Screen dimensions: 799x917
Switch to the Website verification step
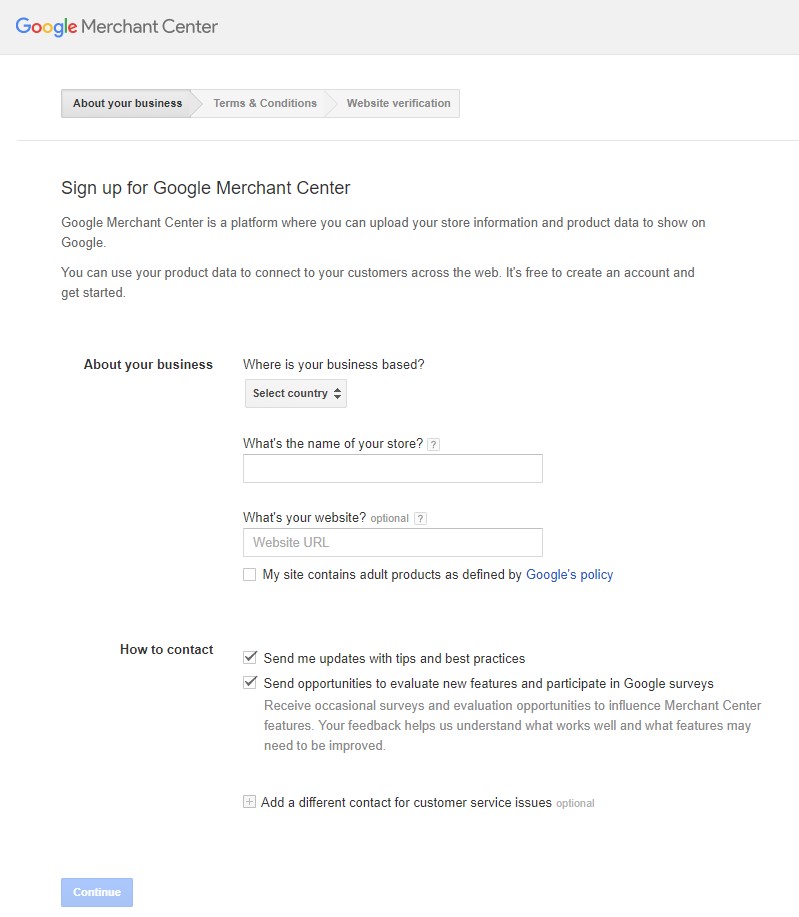pyautogui.click(x=398, y=103)
